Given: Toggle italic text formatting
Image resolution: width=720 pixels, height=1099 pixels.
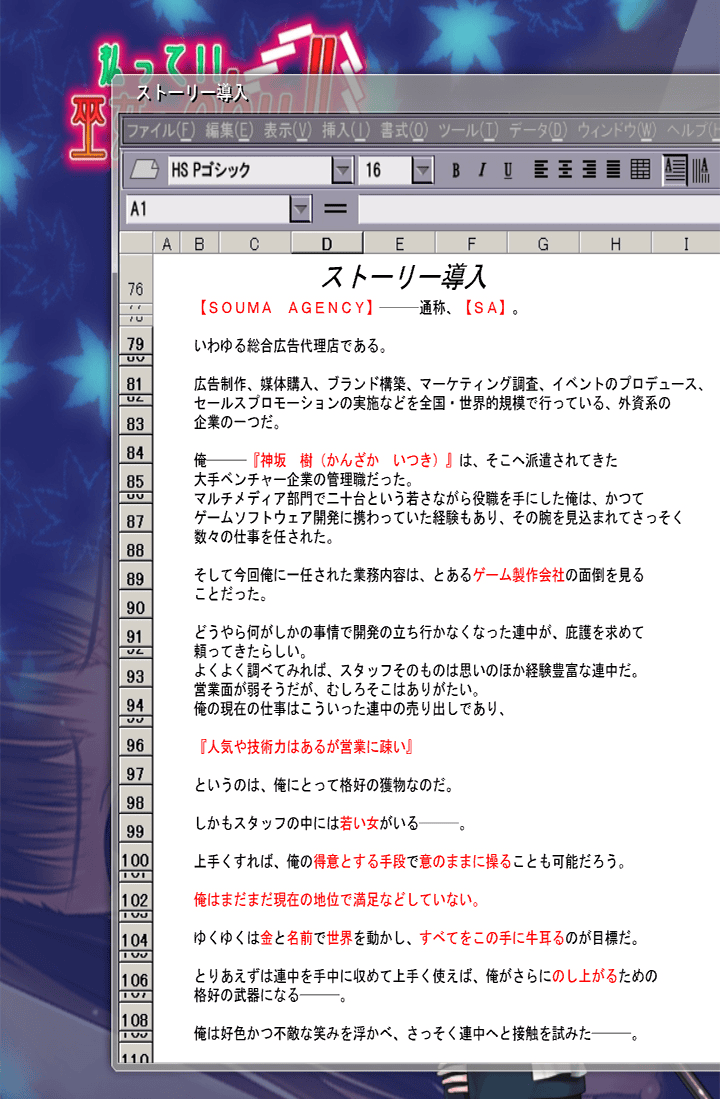Looking at the screenshot, I should pos(482,170).
